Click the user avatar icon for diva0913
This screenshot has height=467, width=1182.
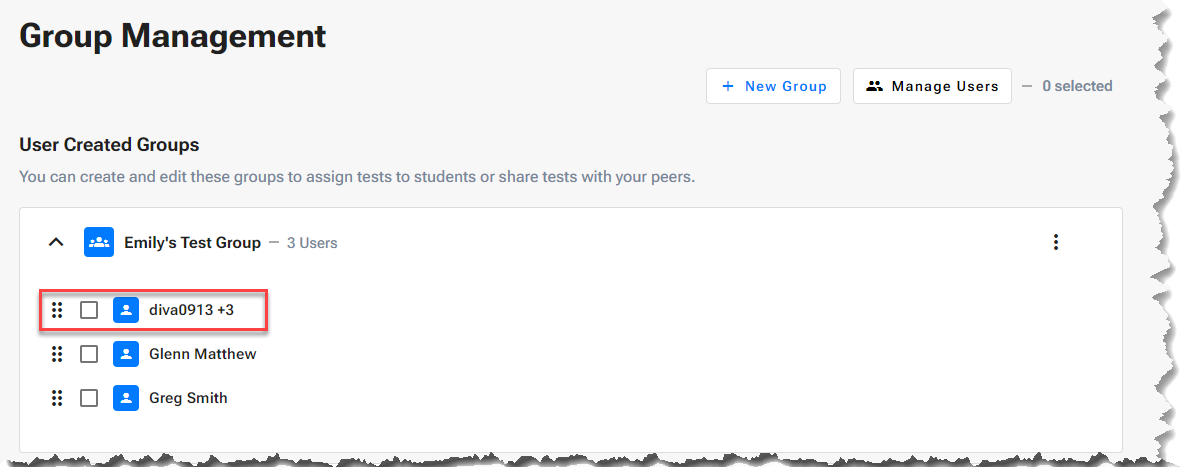point(126,310)
